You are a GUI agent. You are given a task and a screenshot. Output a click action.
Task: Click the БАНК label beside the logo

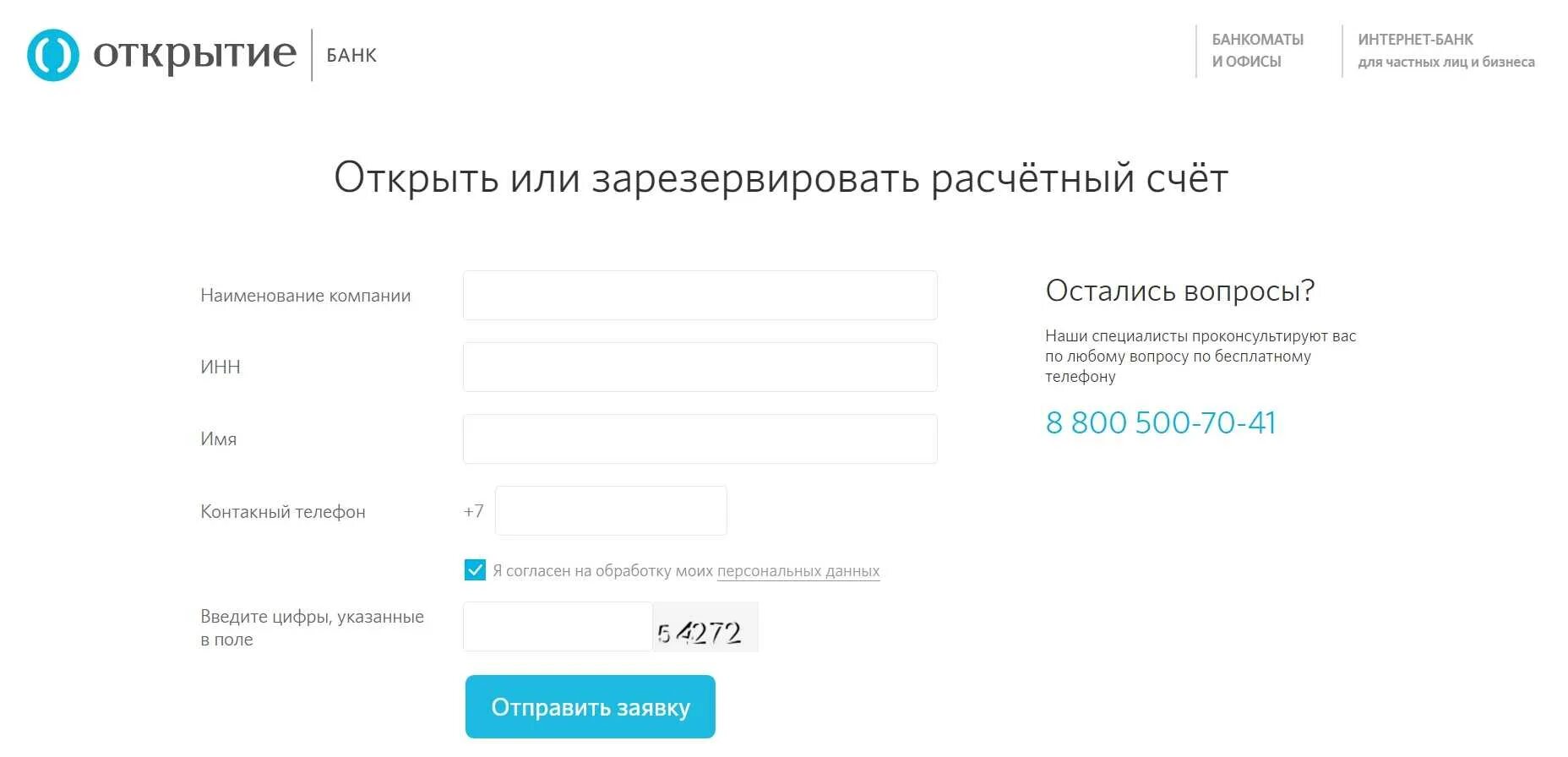coord(351,56)
